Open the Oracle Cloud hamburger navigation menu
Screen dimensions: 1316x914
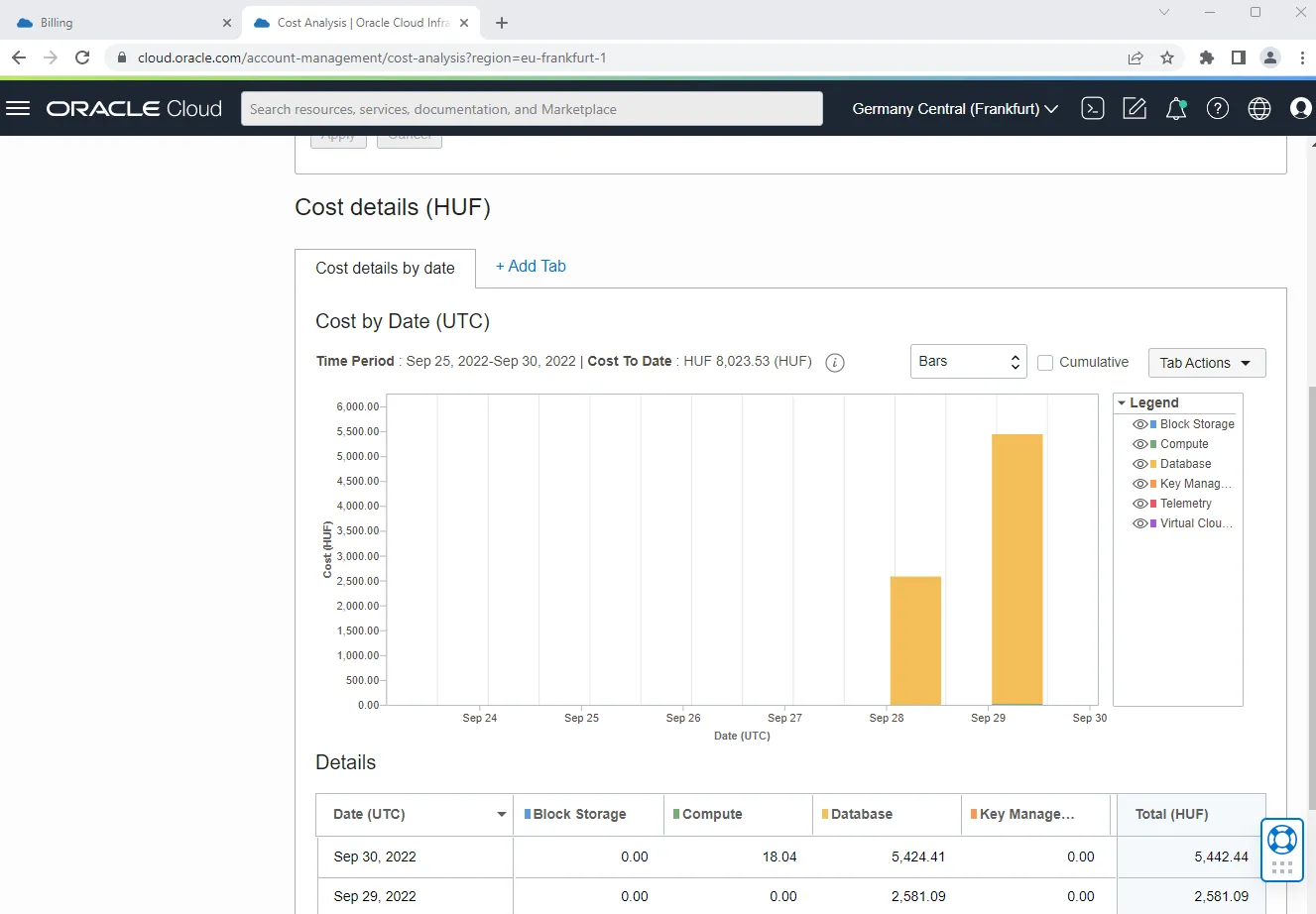point(18,108)
